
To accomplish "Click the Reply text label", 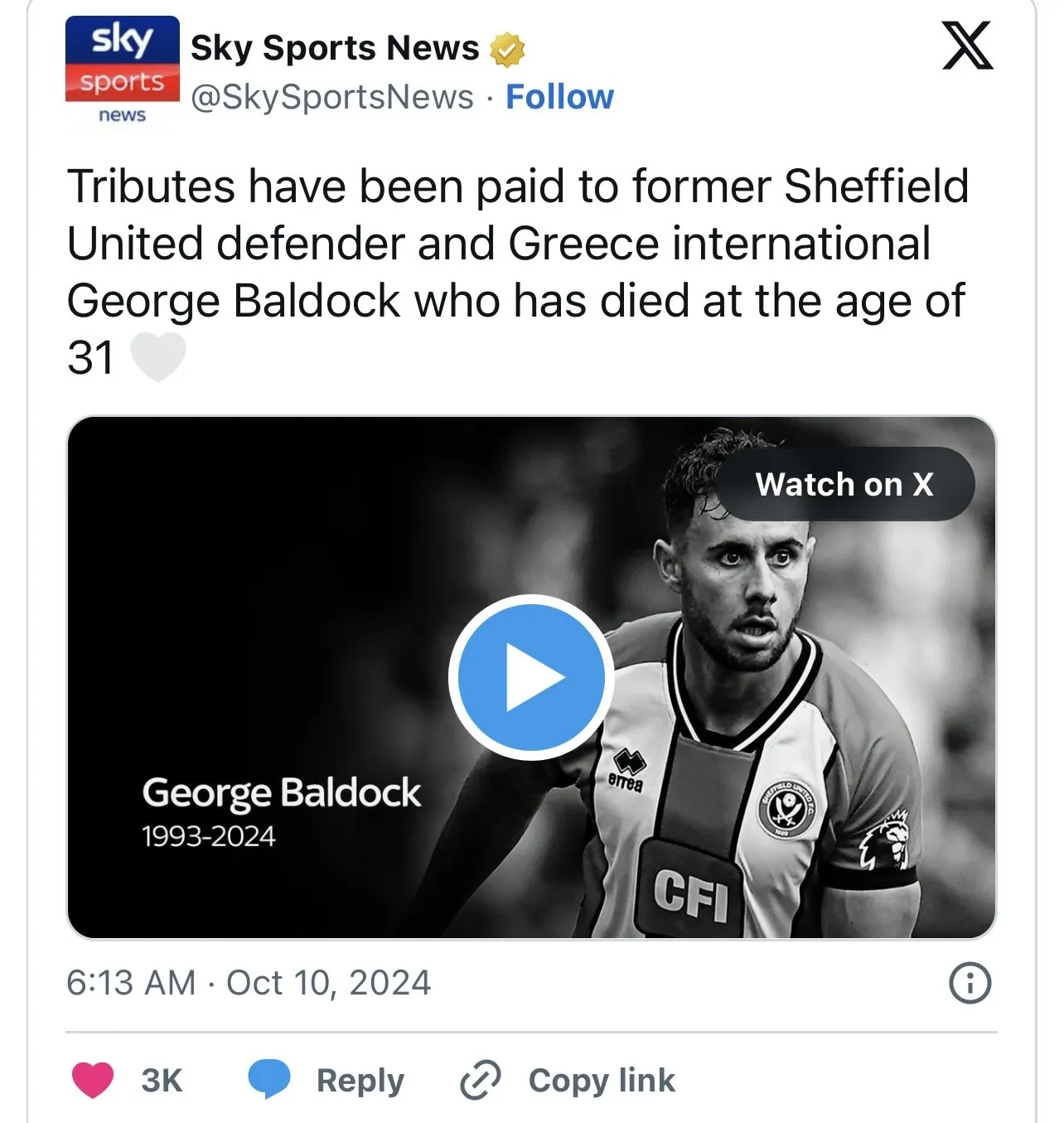I will pyautogui.click(x=360, y=1081).
